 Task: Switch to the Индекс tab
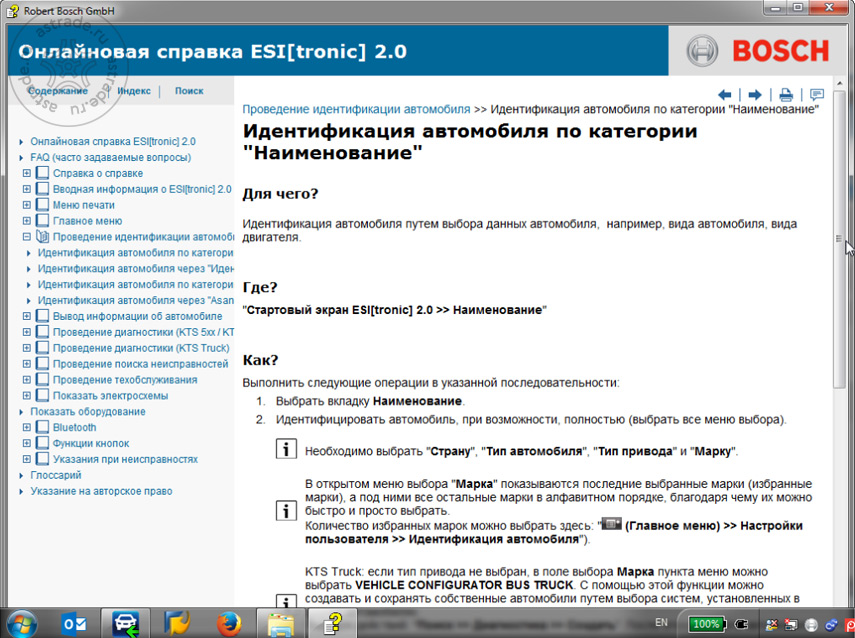coord(134,91)
